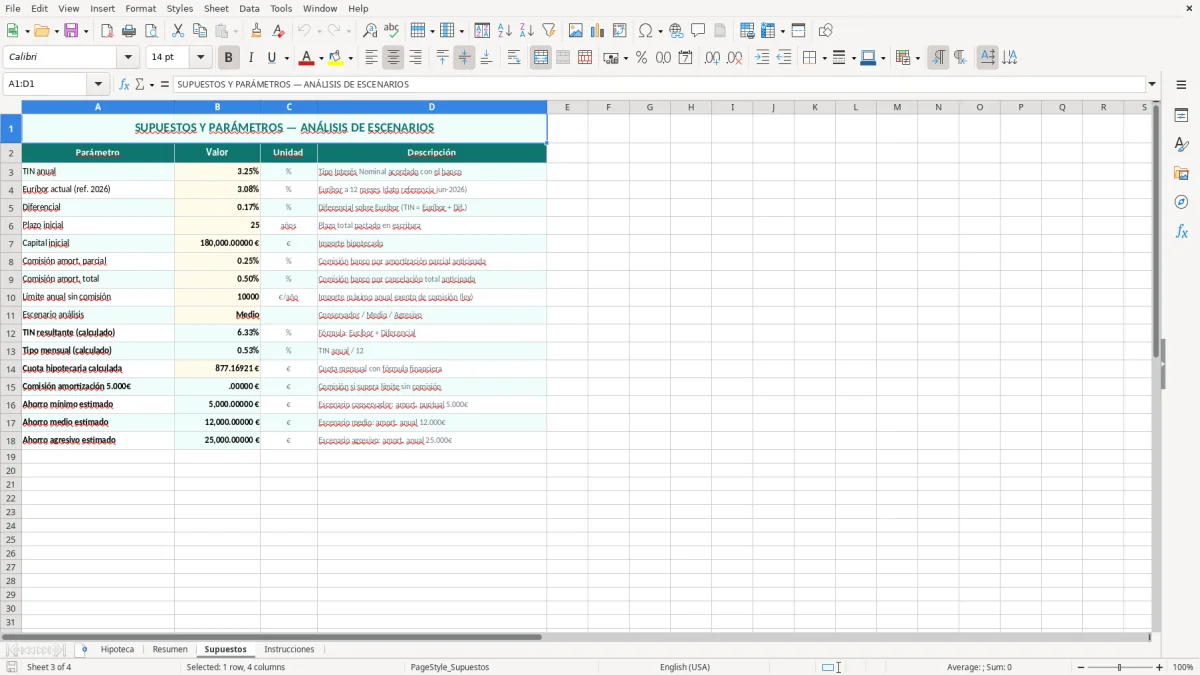Viewport: 1200px width, 675px height.
Task: Click the Save document icon
Action: coord(71,31)
